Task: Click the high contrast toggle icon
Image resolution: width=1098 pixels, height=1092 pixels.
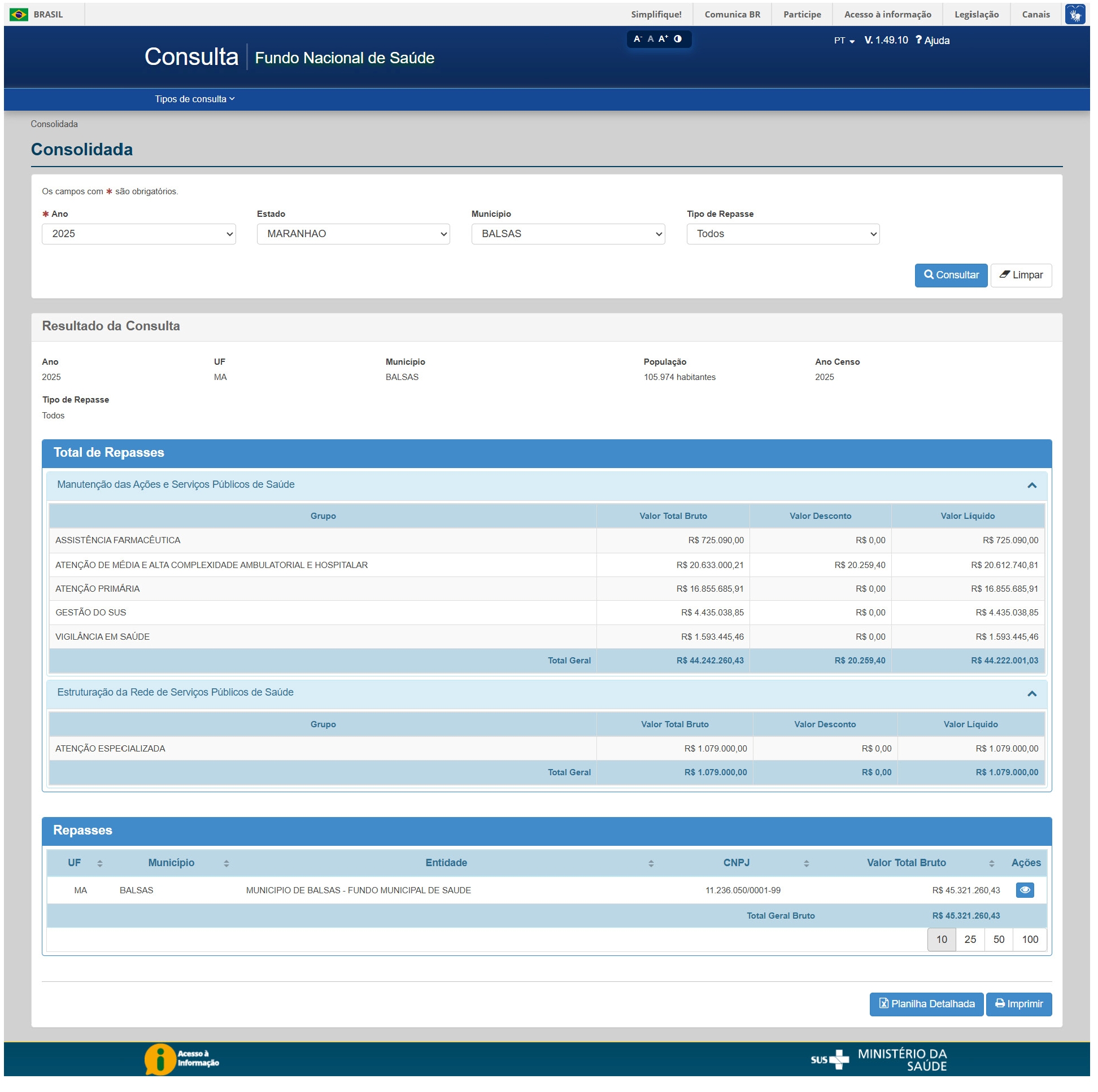Action: (677, 39)
